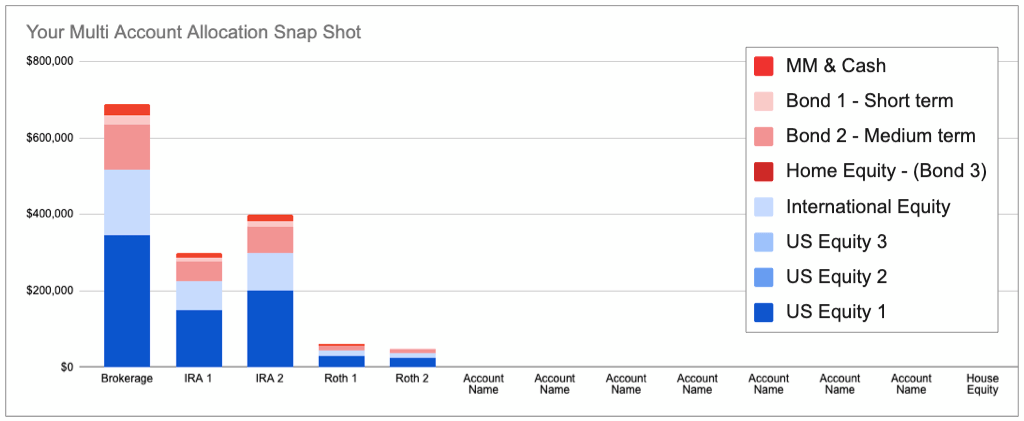1024x421 pixels.
Task: Click the MM & Cash red legend swatch
Action: point(763,66)
